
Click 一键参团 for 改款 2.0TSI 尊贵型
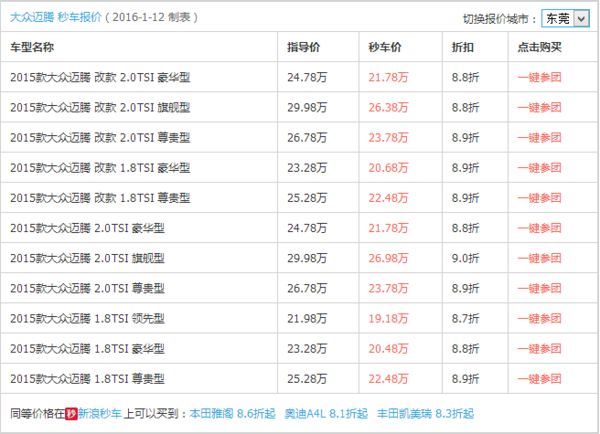click(x=539, y=138)
